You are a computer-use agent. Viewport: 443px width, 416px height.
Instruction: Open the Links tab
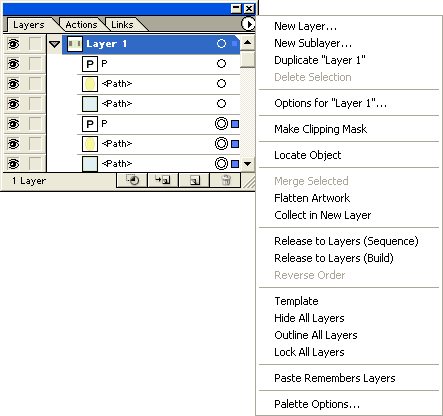(x=122, y=25)
